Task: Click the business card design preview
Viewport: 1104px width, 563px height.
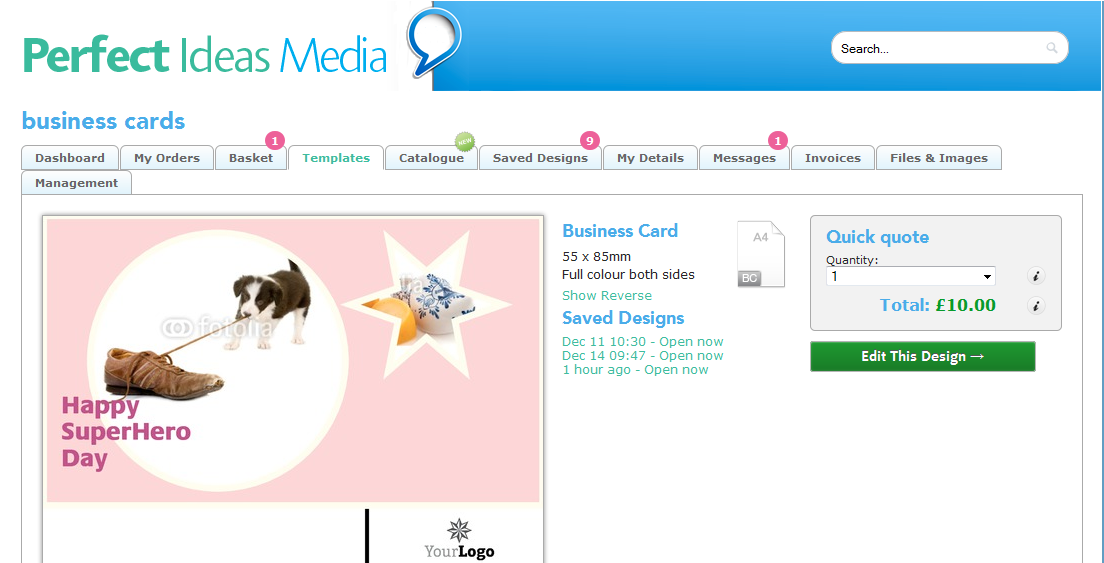Action: click(293, 389)
